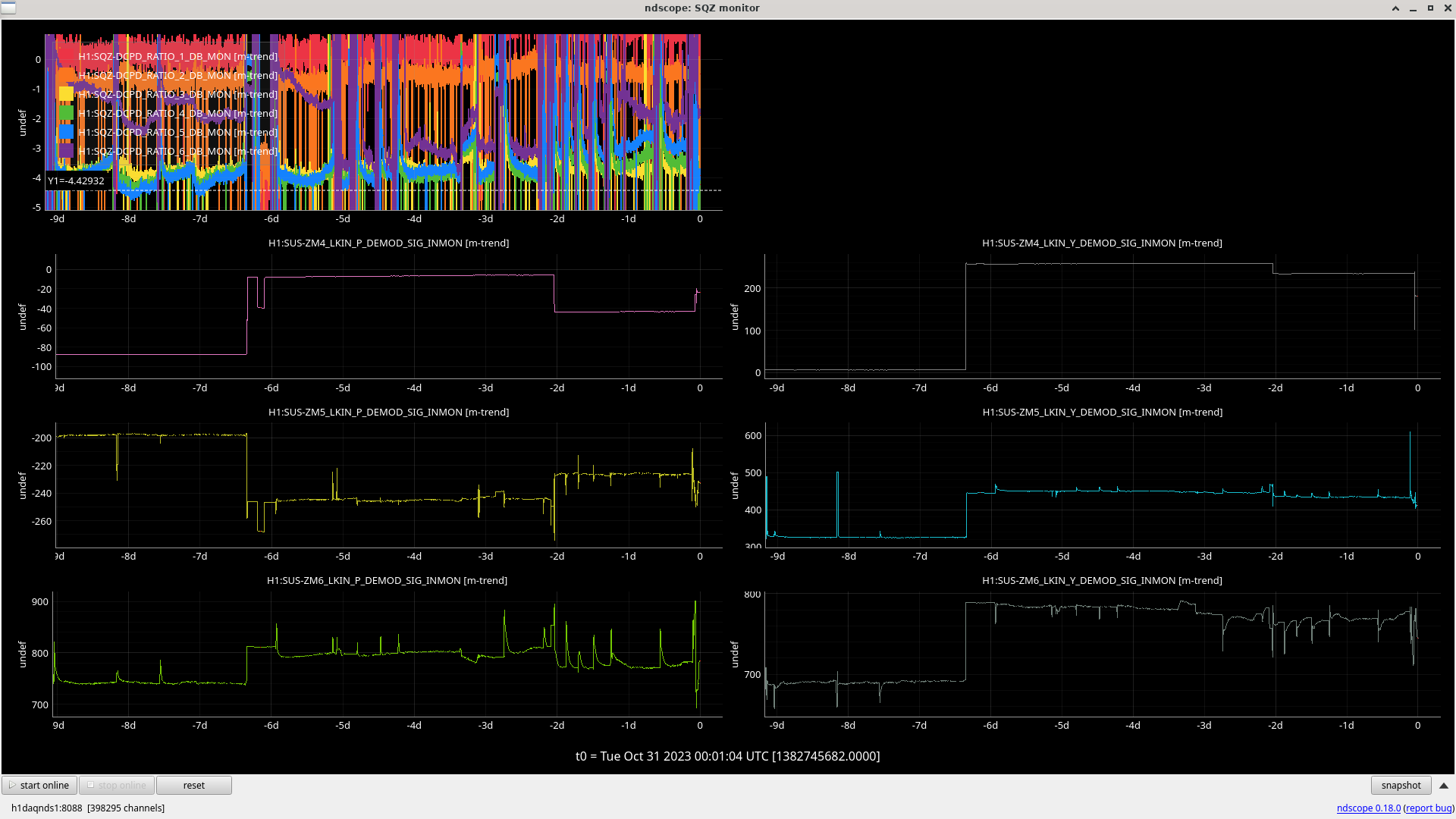Click the start online button
This screenshot has height=819, width=1456.
[x=39, y=785]
